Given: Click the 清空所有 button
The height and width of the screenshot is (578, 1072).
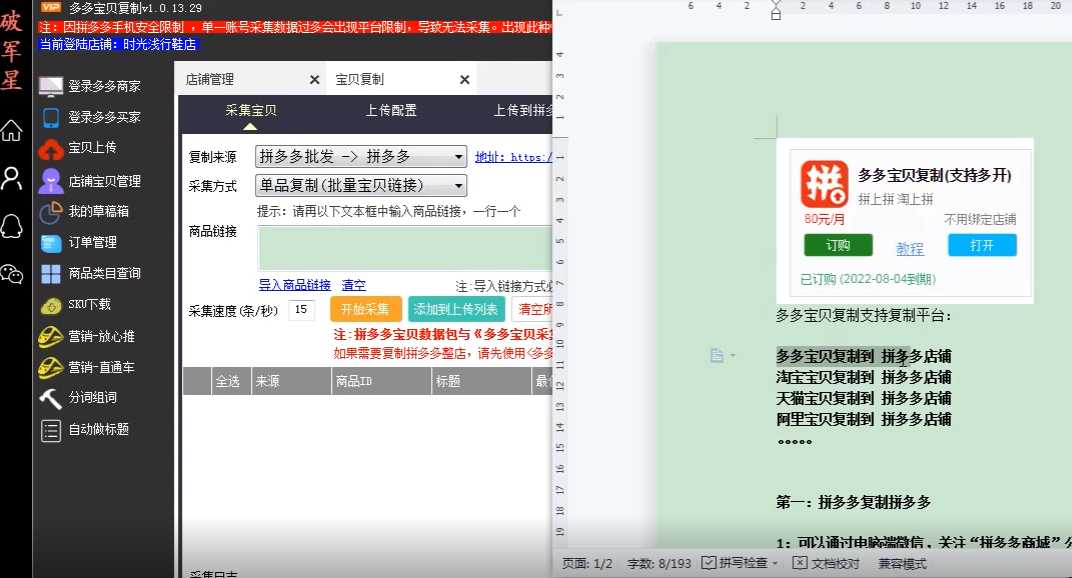Looking at the screenshot, I should 533,309.
